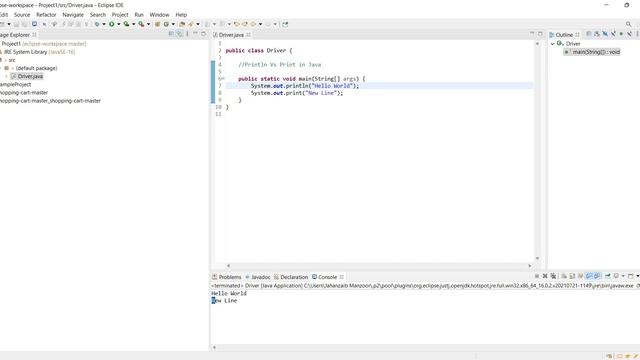Collapse all in Package Explorer toolbar
640x360 pixels.
[x=171, y=34]
